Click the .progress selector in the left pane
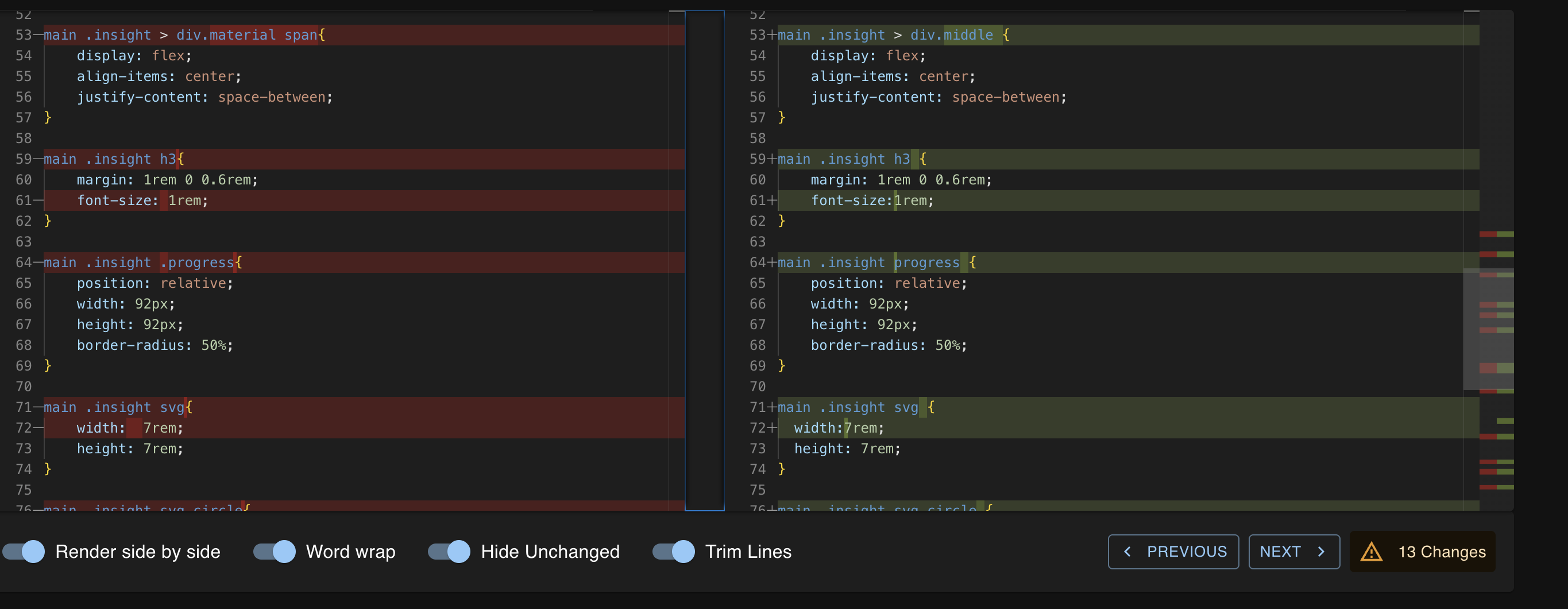This screenshot has width=1568, height=609. pos(197,263)
